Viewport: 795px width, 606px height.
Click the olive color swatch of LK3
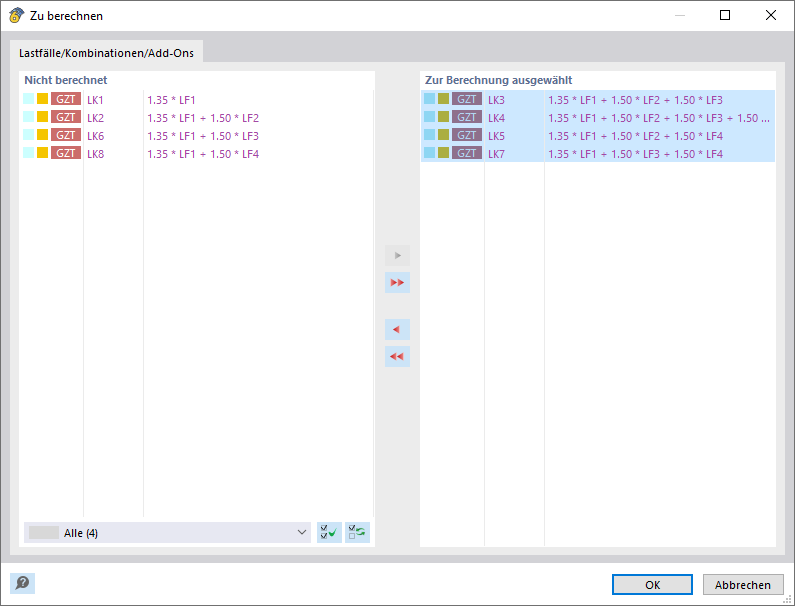pyautogui.click(x=444, y=99)
